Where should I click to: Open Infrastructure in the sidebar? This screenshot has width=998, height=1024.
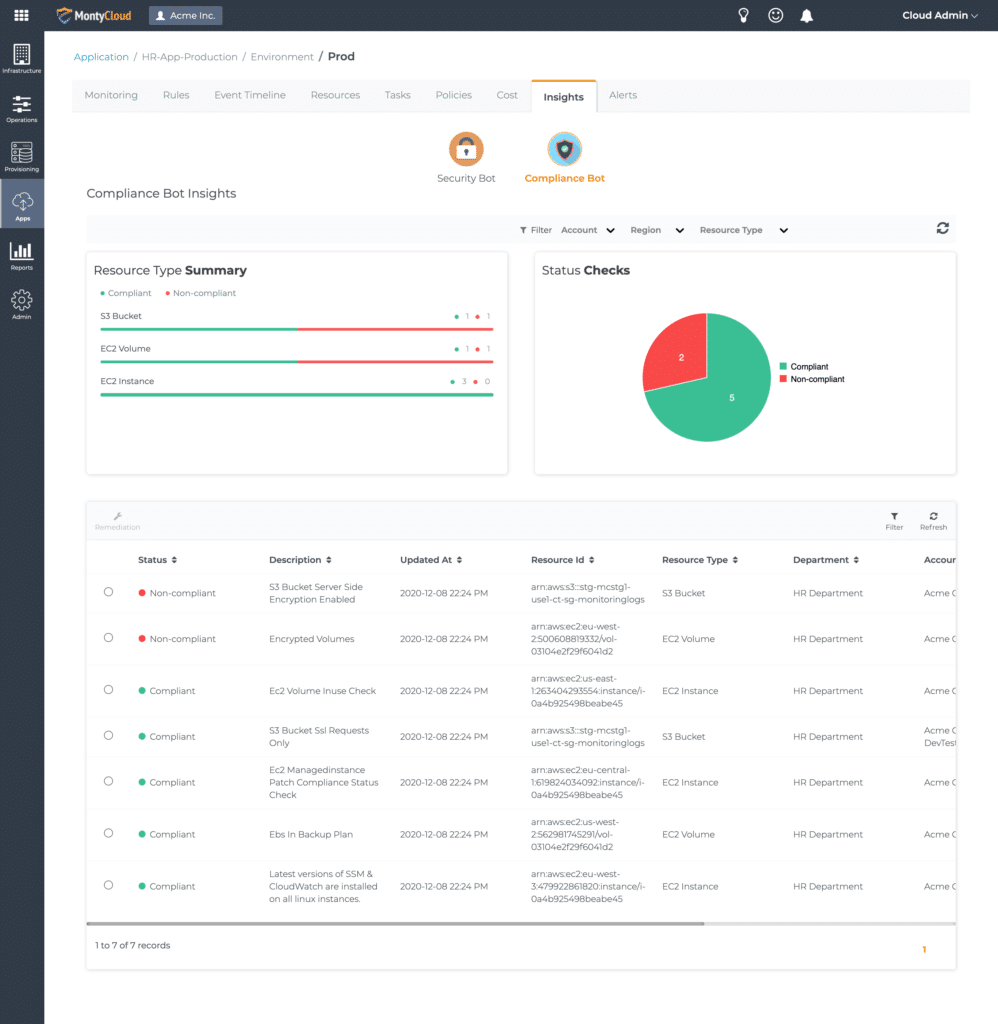[22, 59]
